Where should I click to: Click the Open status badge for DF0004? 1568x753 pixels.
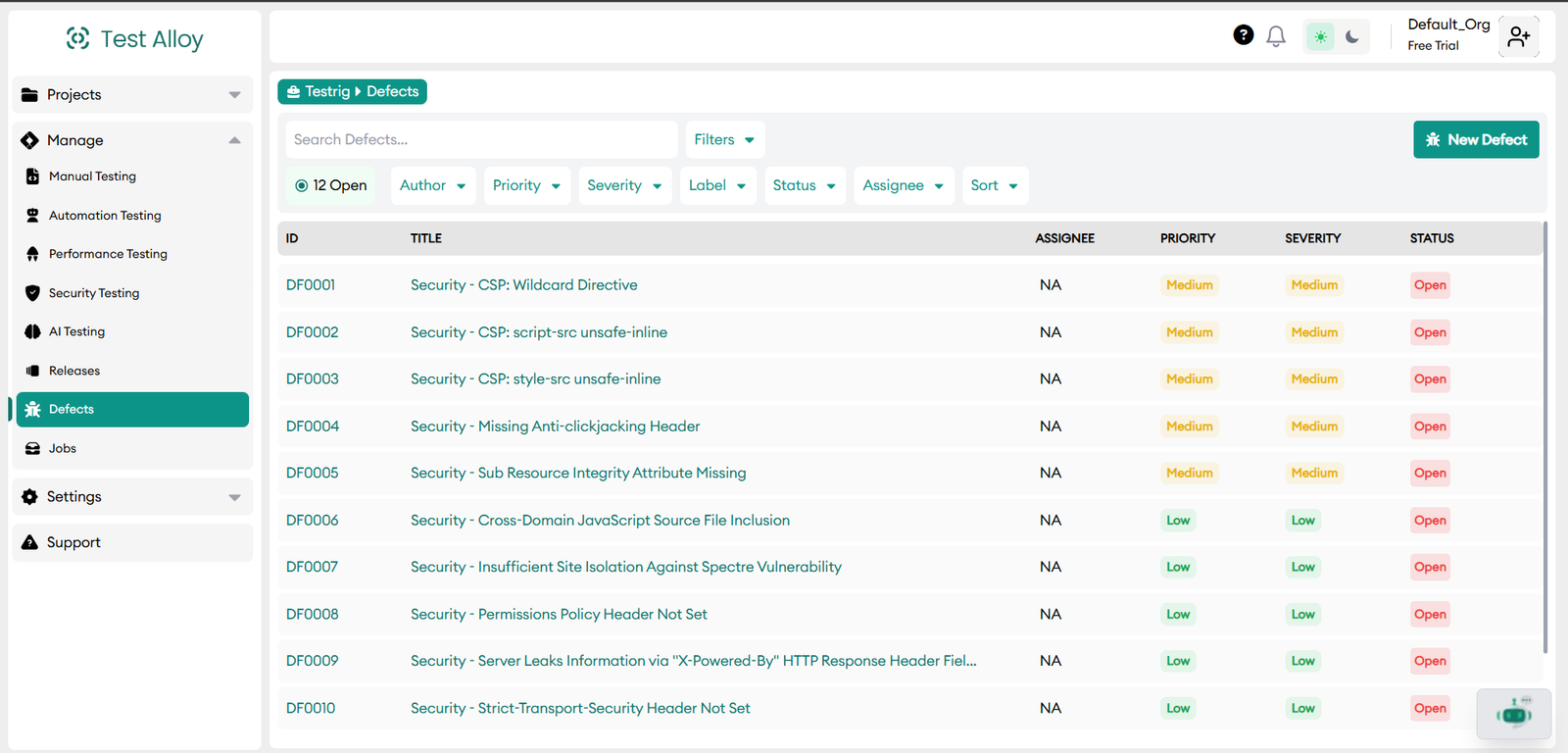click(x=1430, y=427)
